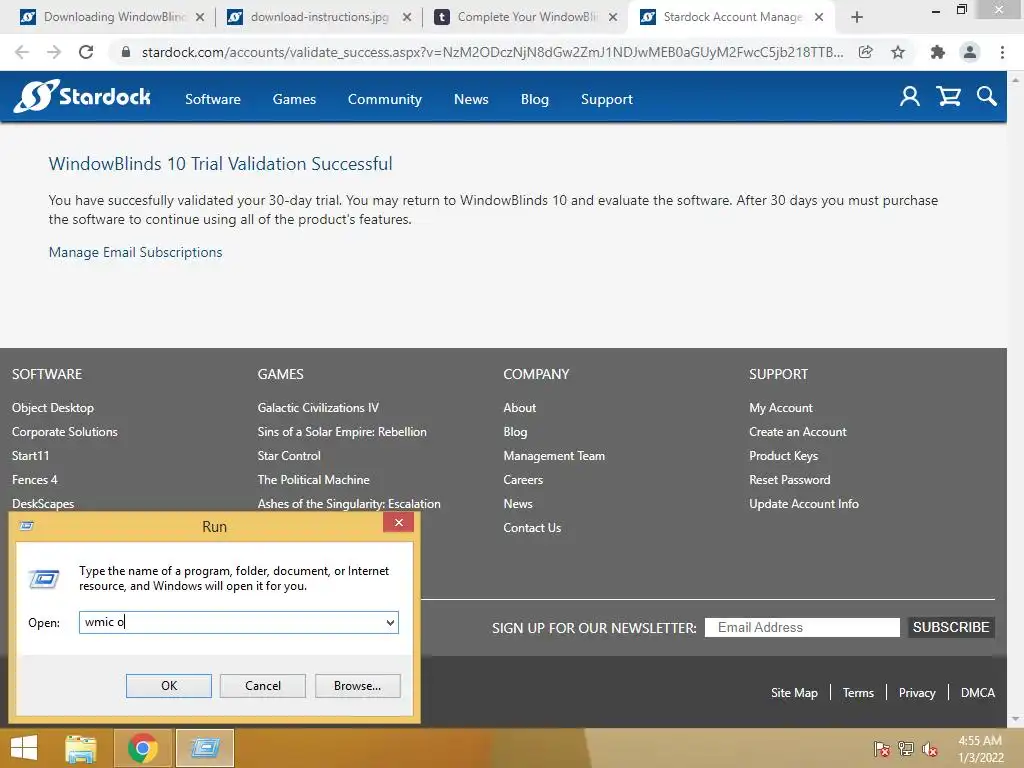Screen dimensions: 1024x768
Task: Click the Windows Start button
Action: [x=24, y=748]
